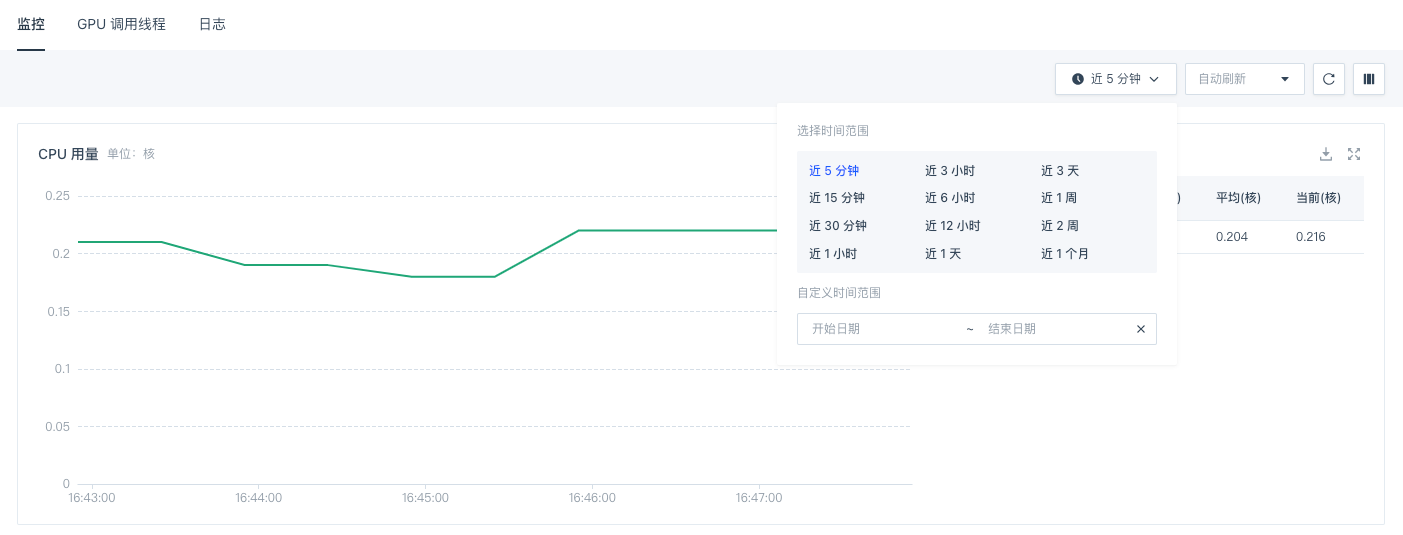Select 近 1 小时 option
The width and height of the screenshot is (1403, 535).
tap(833, 254)
